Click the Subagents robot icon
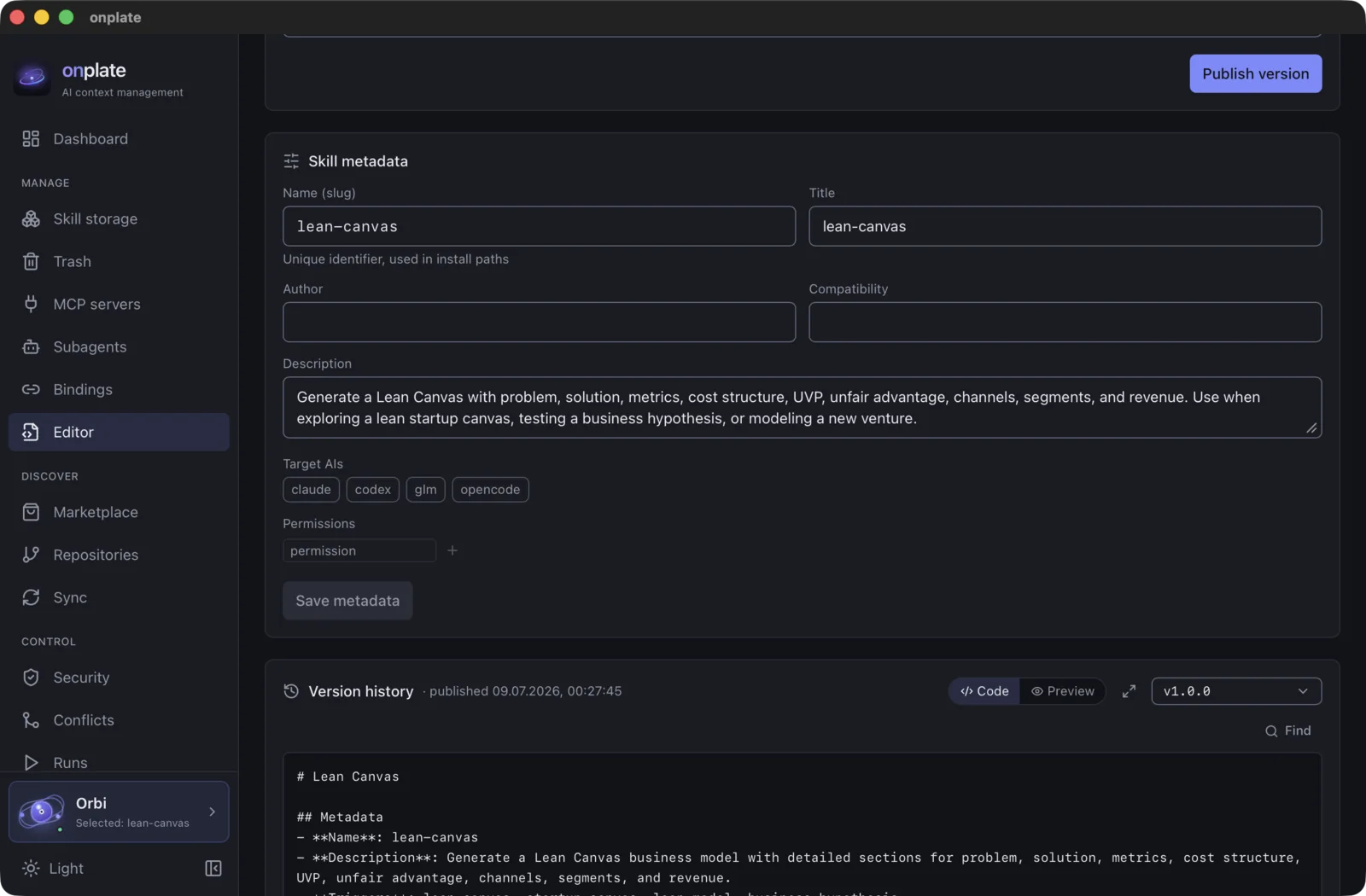 click(31, 346)
